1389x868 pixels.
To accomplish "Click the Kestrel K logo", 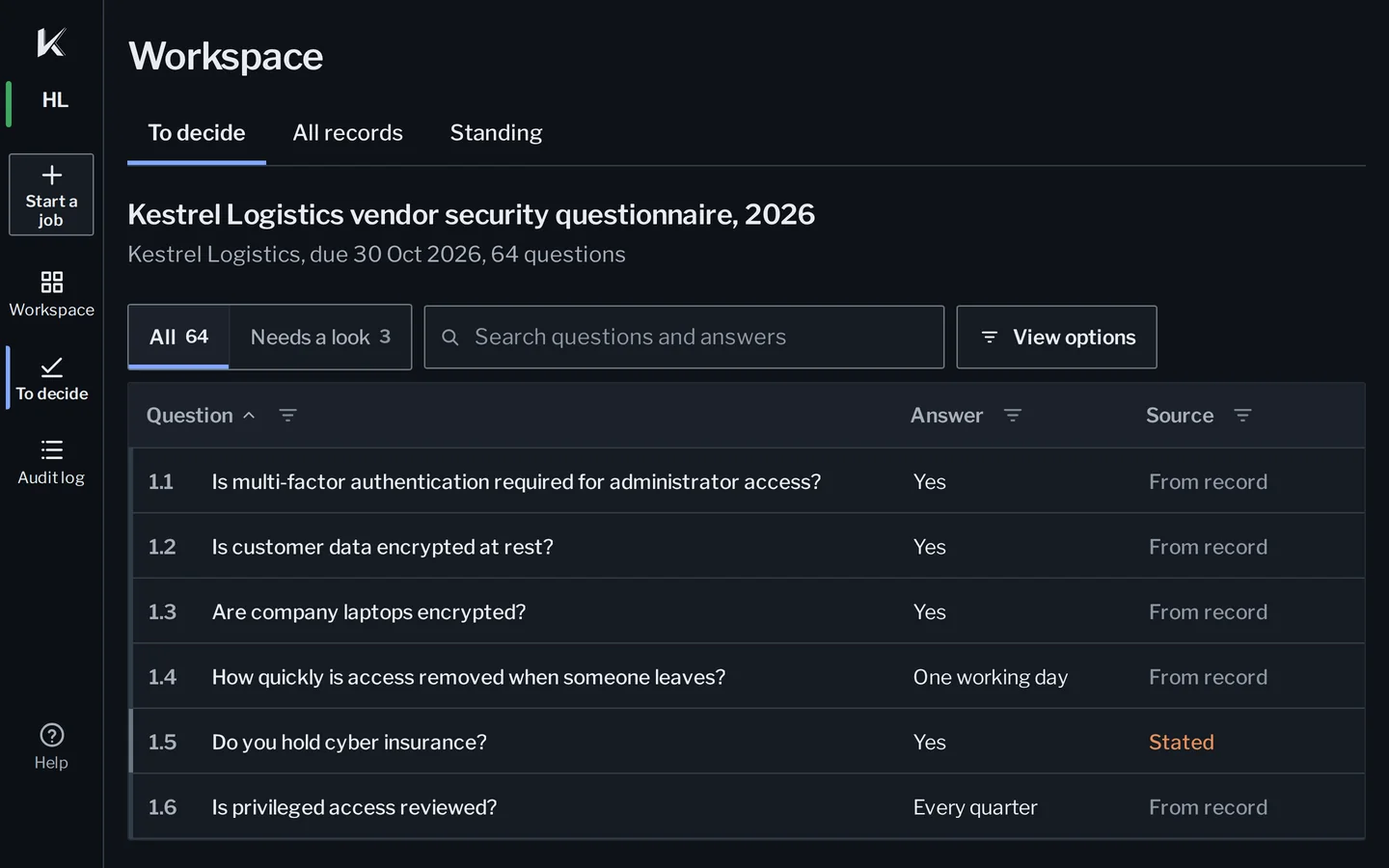I will pyautogui.click(x=51, y=42).
